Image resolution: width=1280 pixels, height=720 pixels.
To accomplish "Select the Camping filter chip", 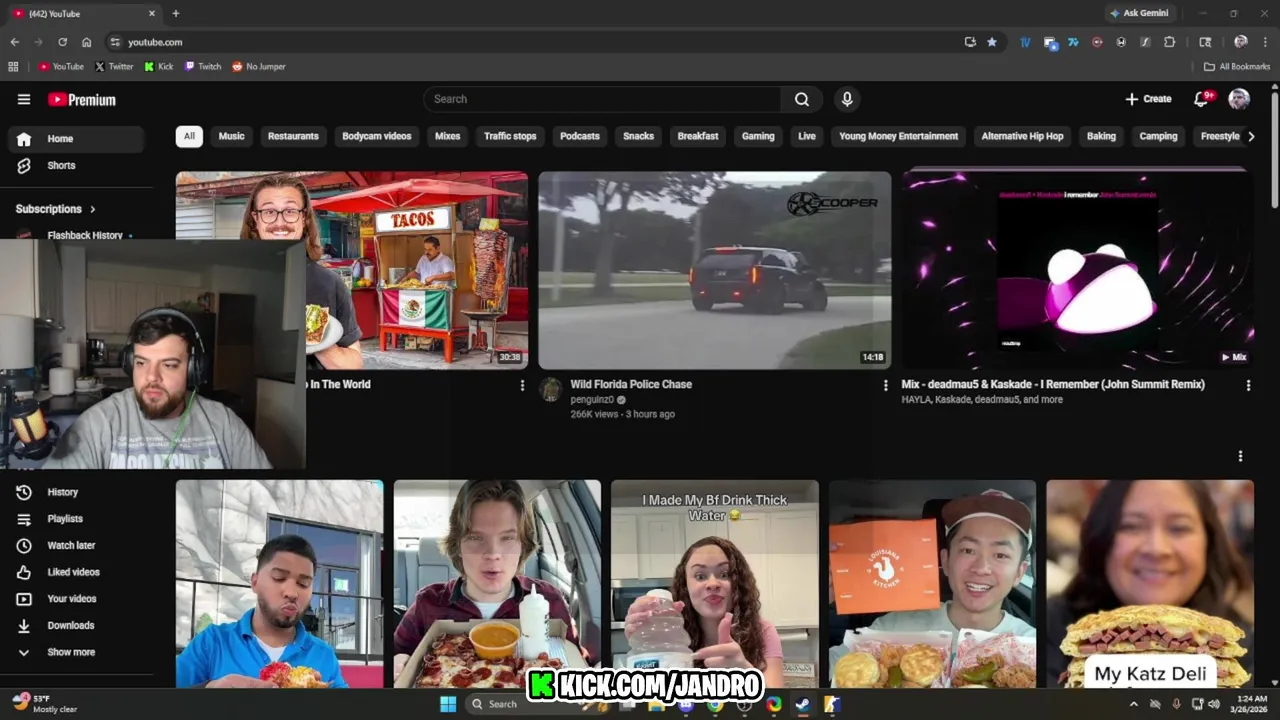I will pos(1158,136).
